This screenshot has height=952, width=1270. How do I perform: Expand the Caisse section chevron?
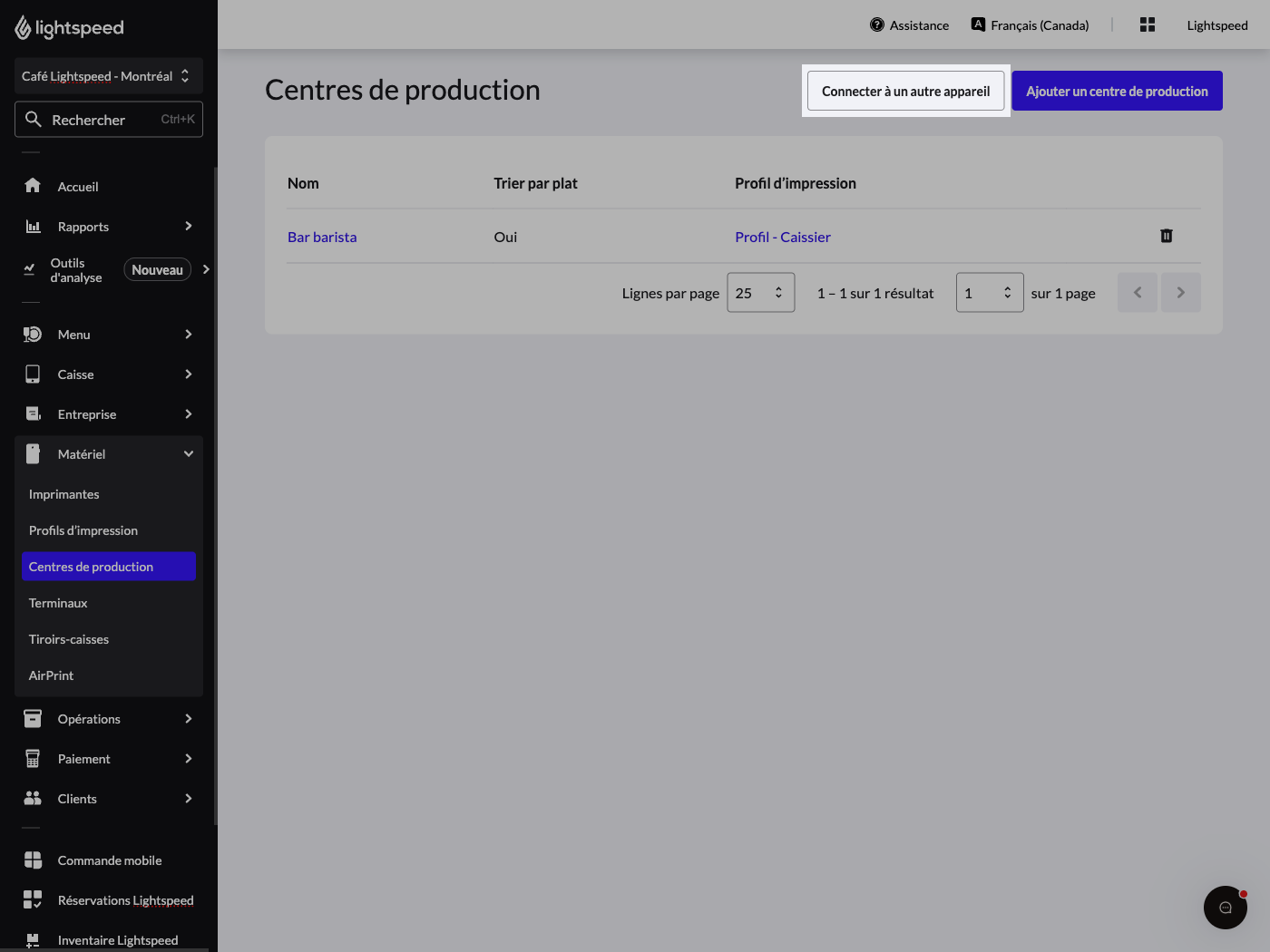point(189,374)
